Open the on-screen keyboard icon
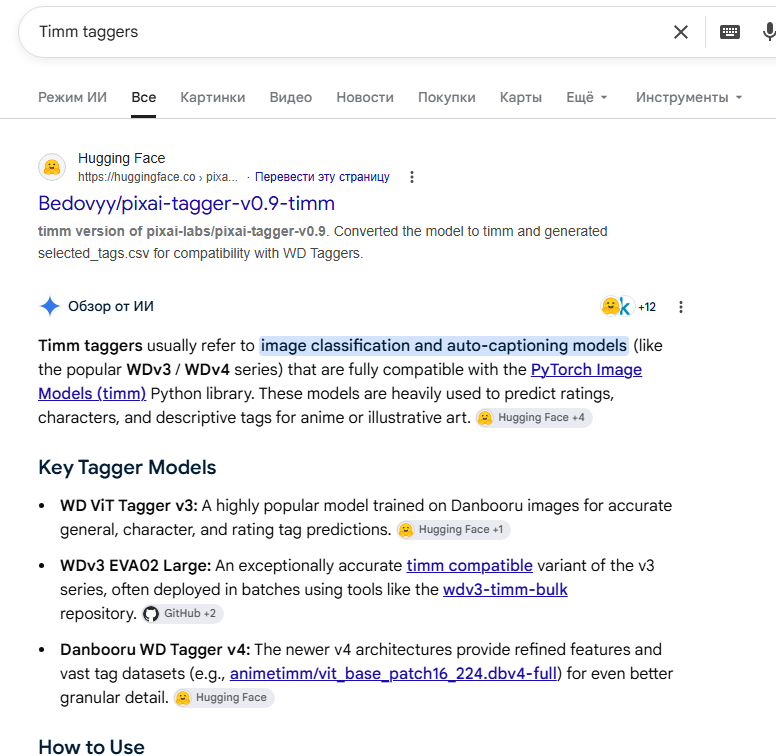The width and height of the screenshot is (776, 756). click(729, 32)
